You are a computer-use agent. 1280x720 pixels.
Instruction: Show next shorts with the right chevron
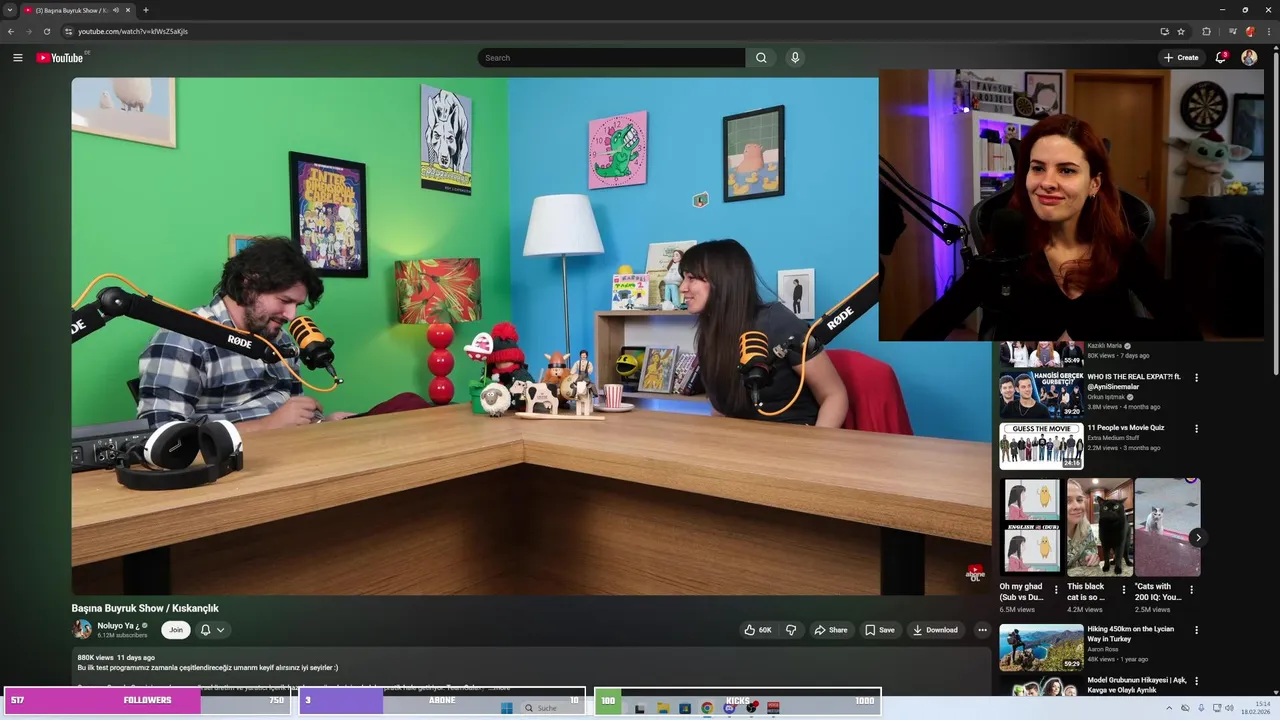pos(1198,538)
